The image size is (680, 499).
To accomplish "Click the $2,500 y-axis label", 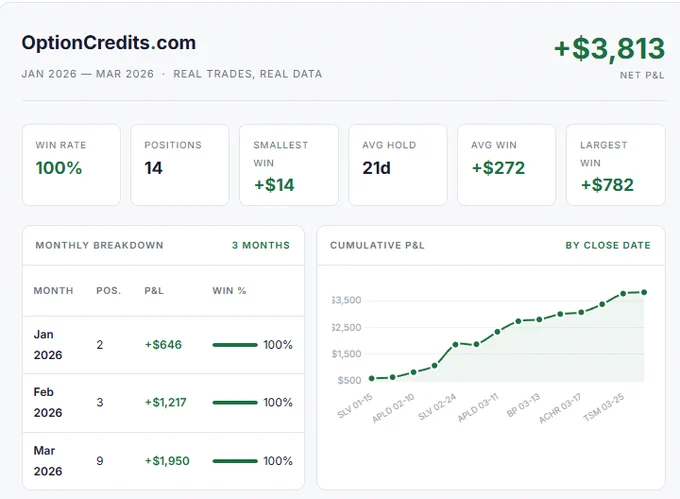I will pyautogui.click(x=347, y=327).
